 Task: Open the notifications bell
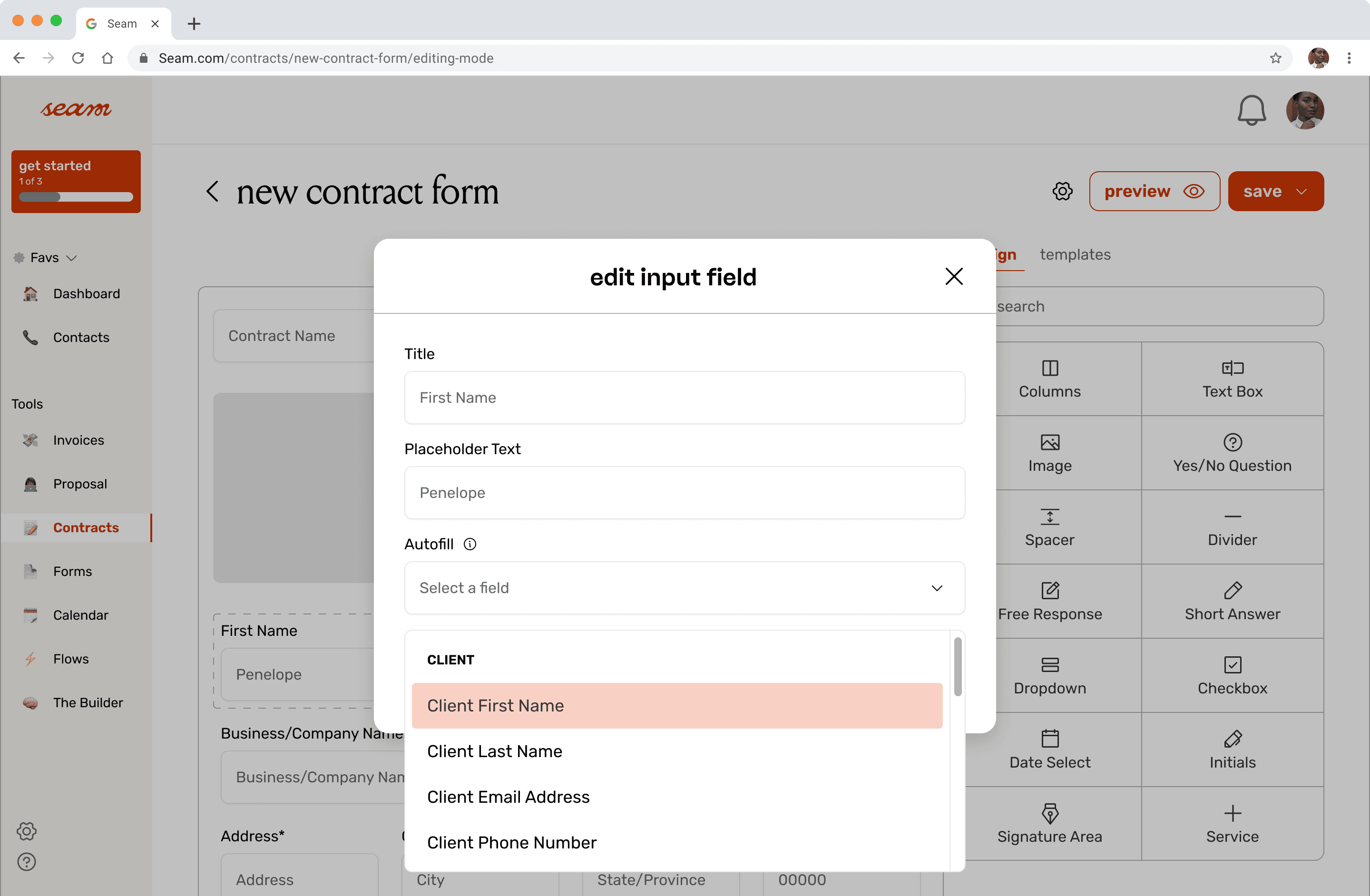[1252, 110]
